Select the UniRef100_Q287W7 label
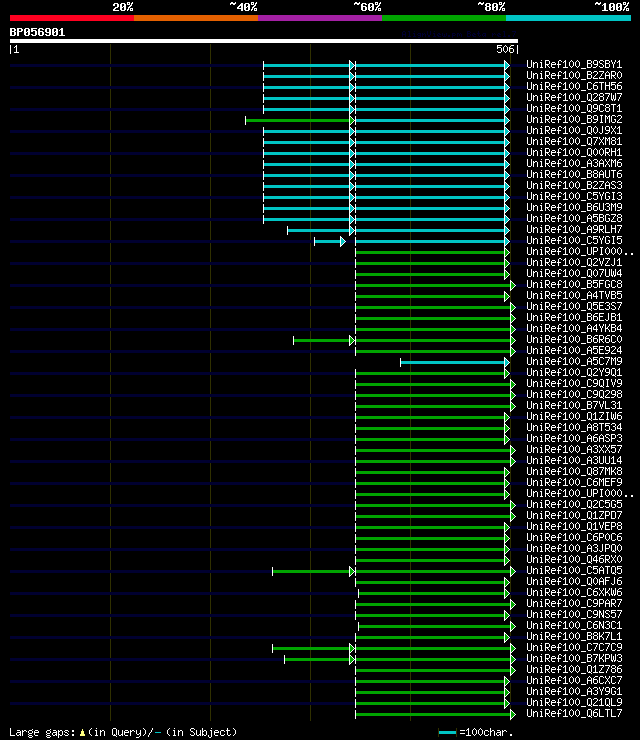The height and width of the screenshot is (740, 640). click(x=574, y=98)
